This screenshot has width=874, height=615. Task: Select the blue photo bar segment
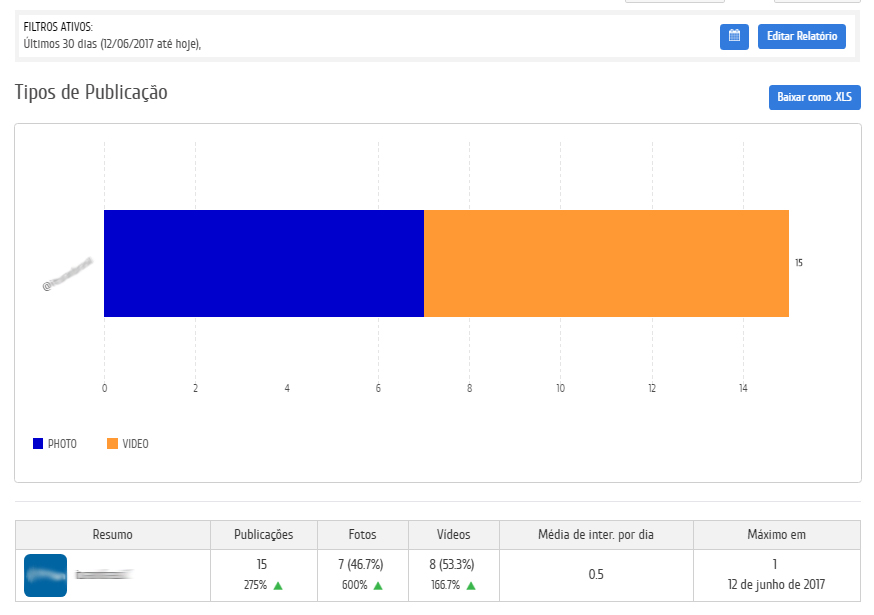click(x=264, y=263)
